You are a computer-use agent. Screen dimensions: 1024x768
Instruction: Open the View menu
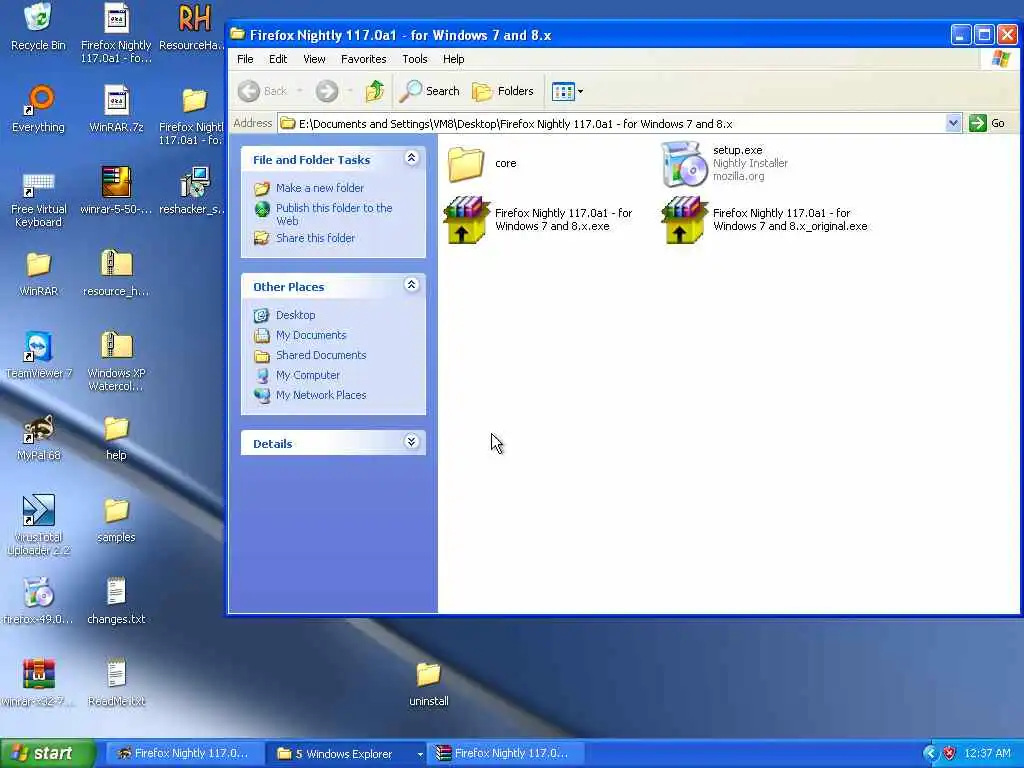tap(314, 59)
